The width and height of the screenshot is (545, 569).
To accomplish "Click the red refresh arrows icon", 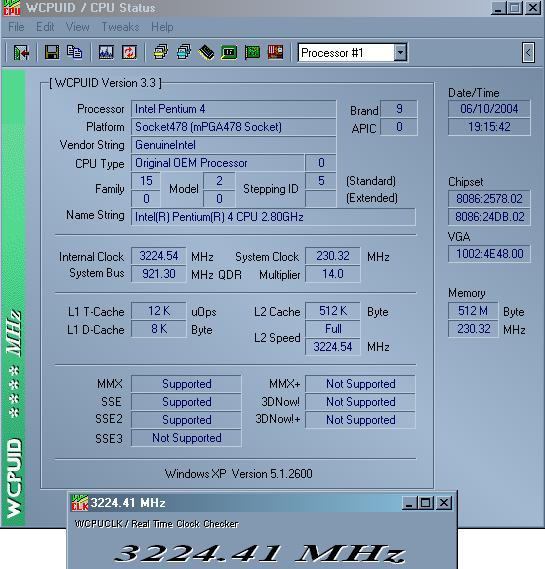I will point(129,52).
